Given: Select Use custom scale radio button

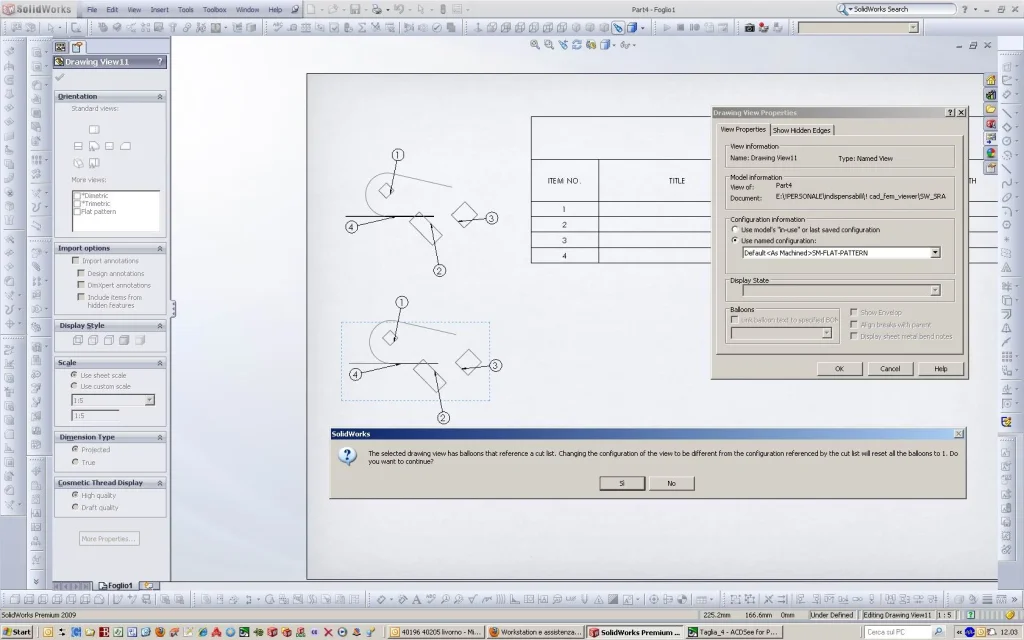Looking at the screenshot, I should (x=74, y=386).
